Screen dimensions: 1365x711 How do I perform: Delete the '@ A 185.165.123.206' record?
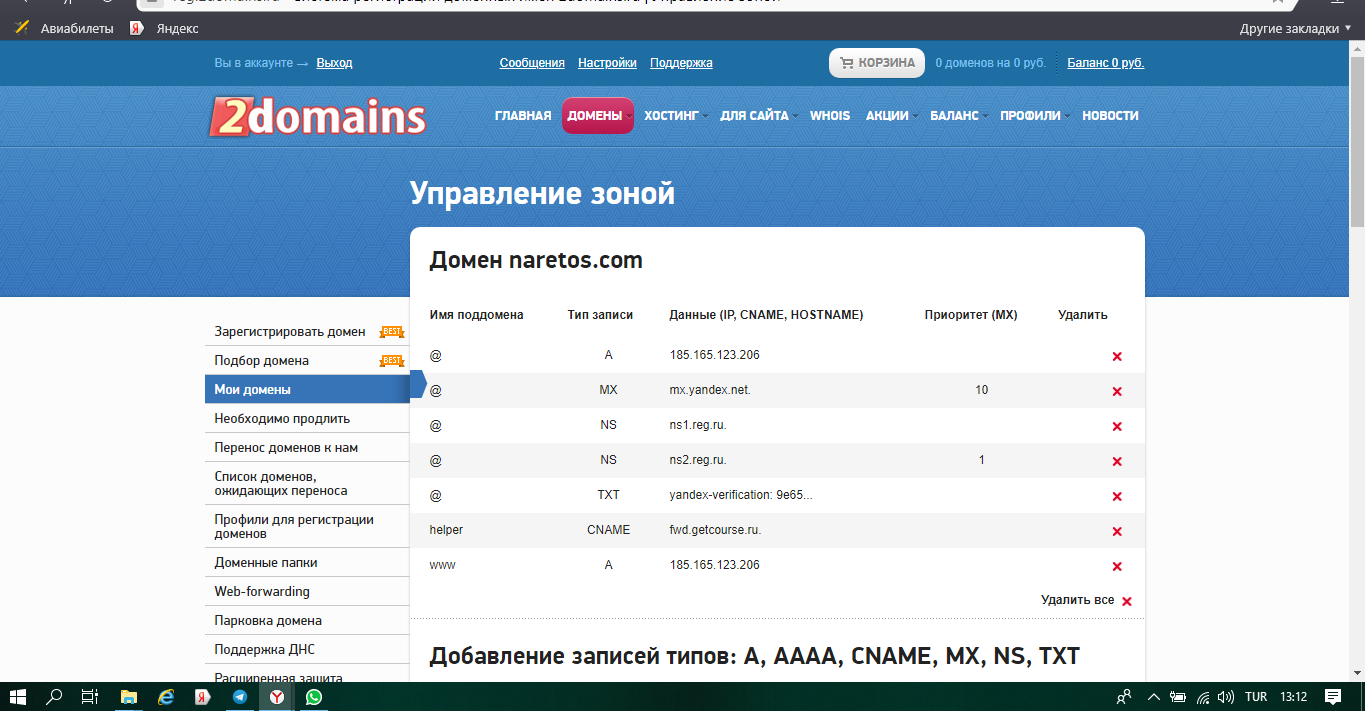coord(1117,357)
